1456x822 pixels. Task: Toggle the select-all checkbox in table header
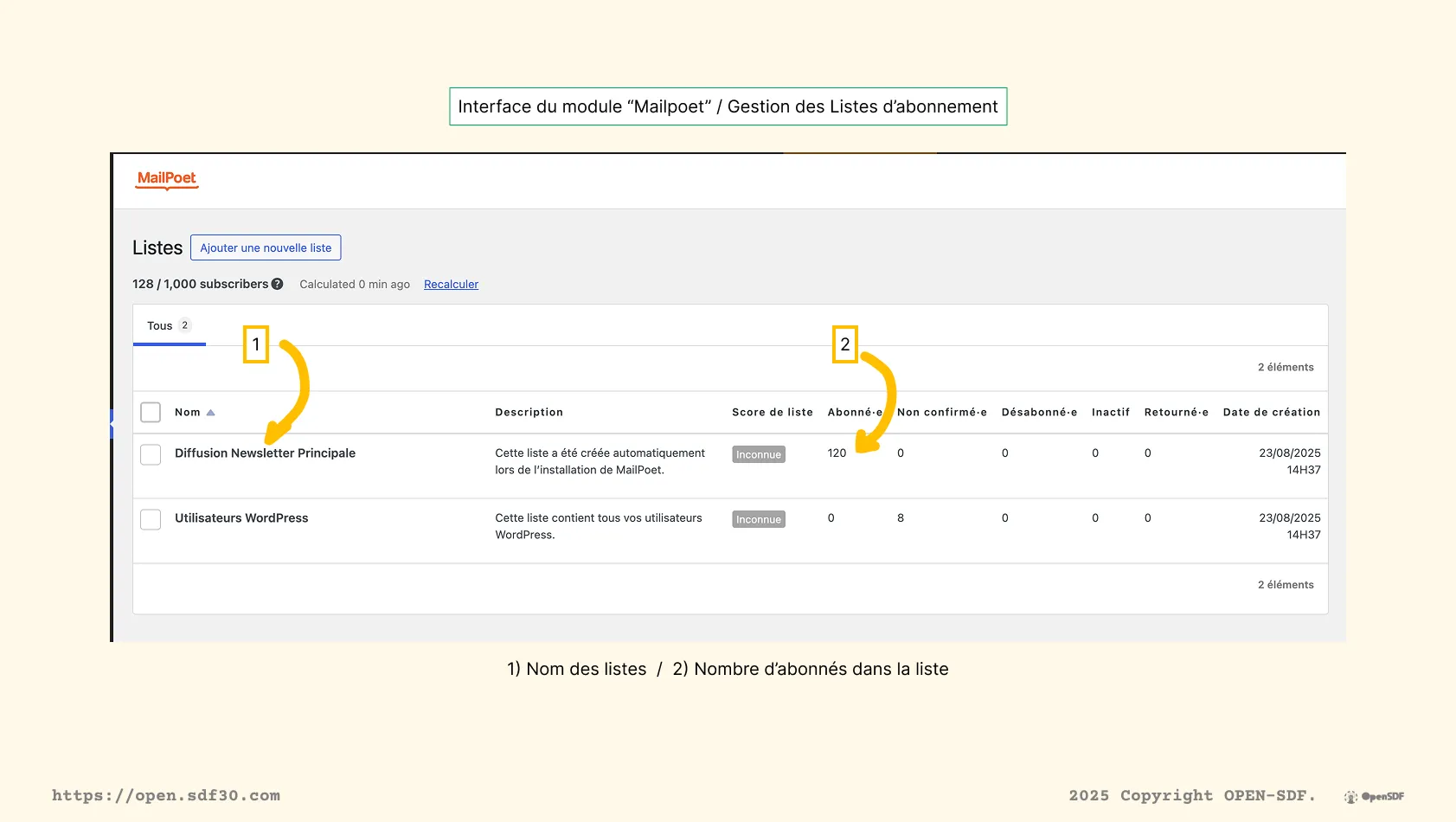151,412
